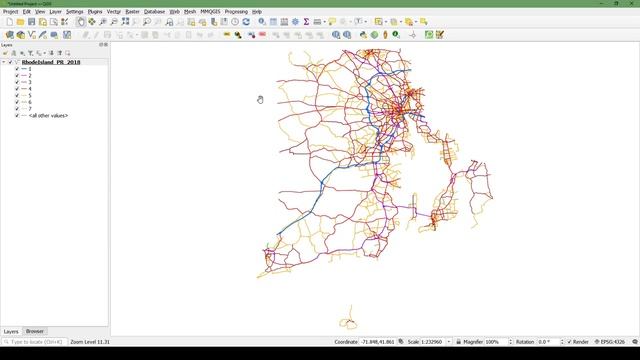Click the Temporal Controller clock icon
The height and width of the screenshot is (360, 640).
pyautogui.click(x=235, y=22)
